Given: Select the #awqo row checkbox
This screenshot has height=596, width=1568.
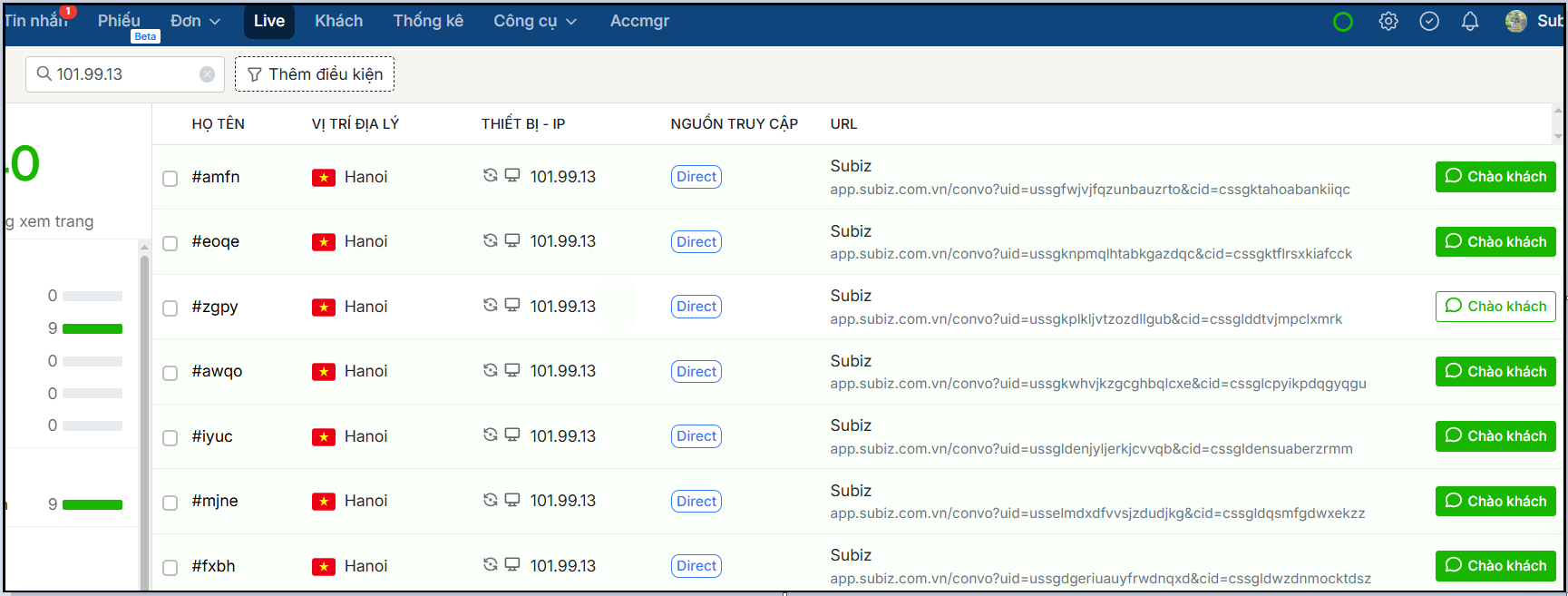Looking at the screenshot, I should (170, 373).
